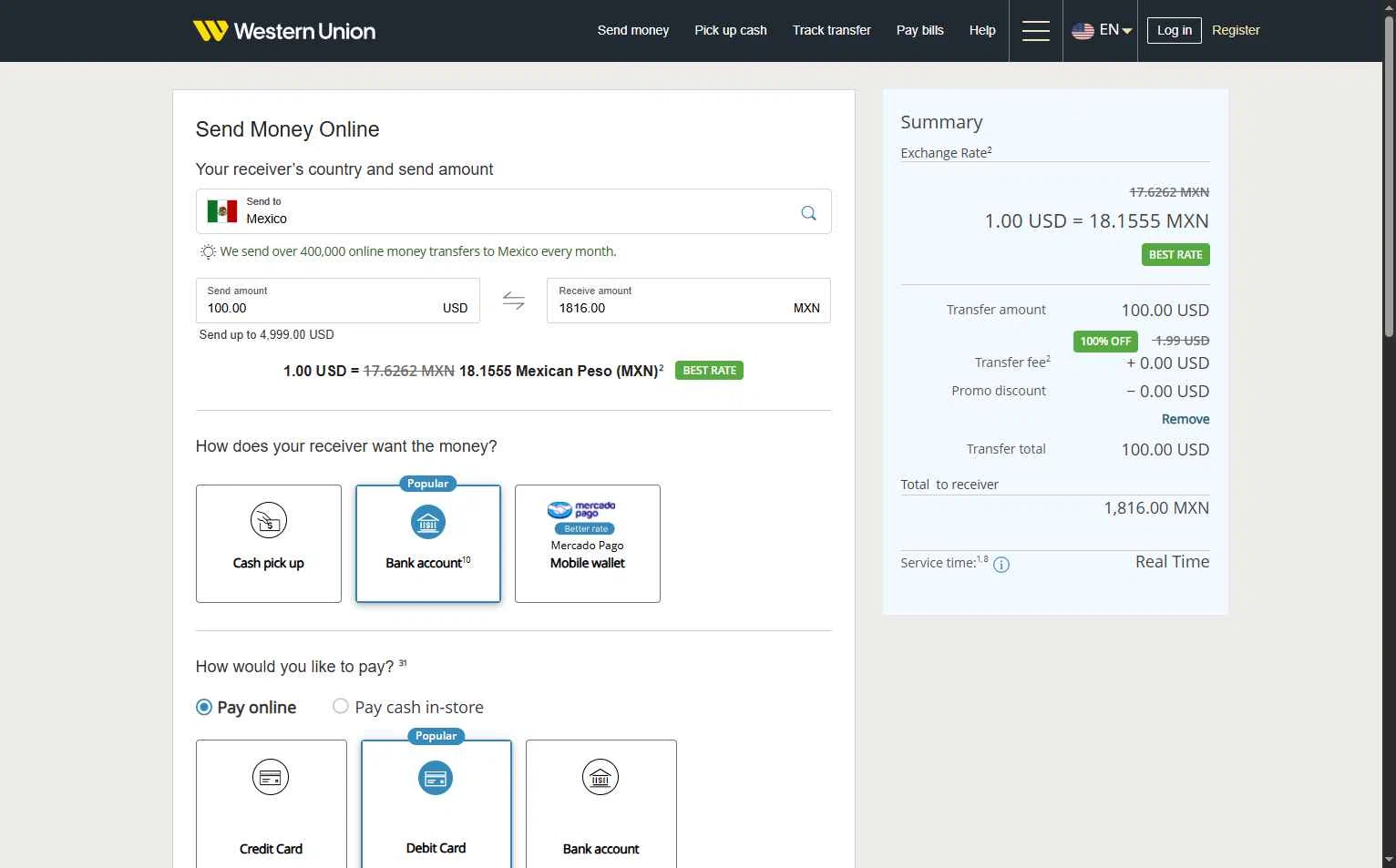Screen dimensions: 1396x868
Task: Click the struck-through '1.99 USD' fee
Action: [x=1181, y=341]
